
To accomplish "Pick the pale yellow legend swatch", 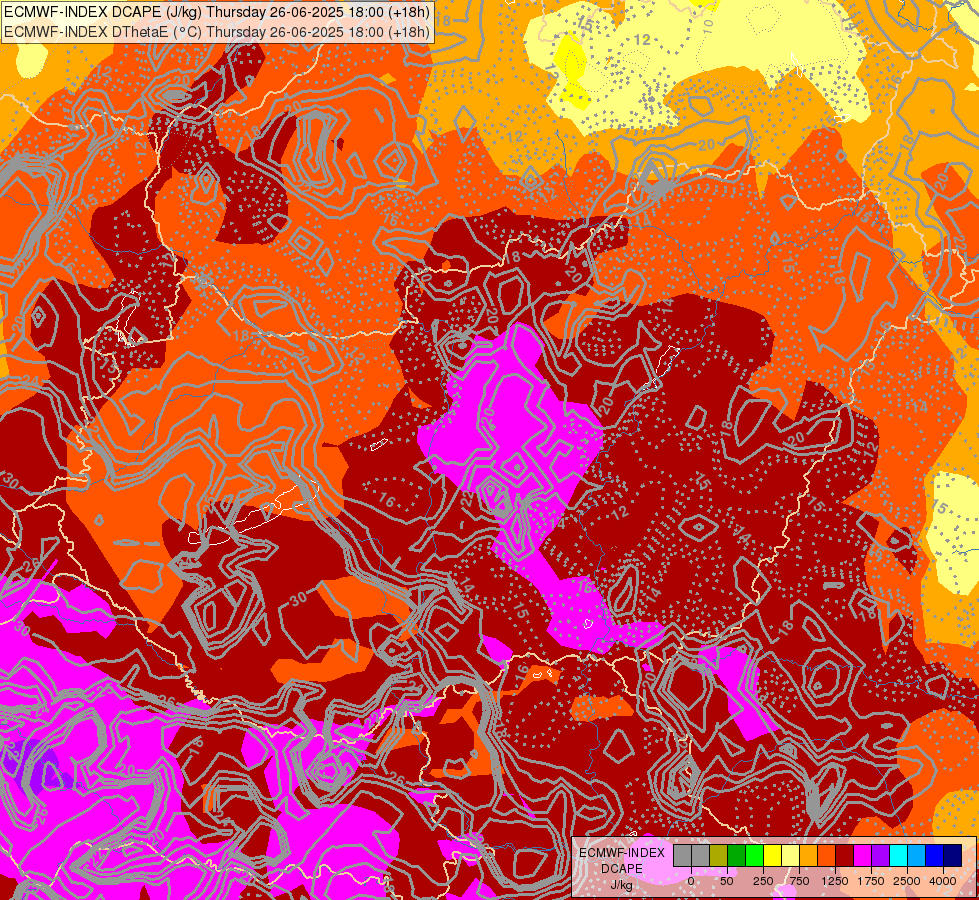I will pyautogui.click(x=790, y=856).
